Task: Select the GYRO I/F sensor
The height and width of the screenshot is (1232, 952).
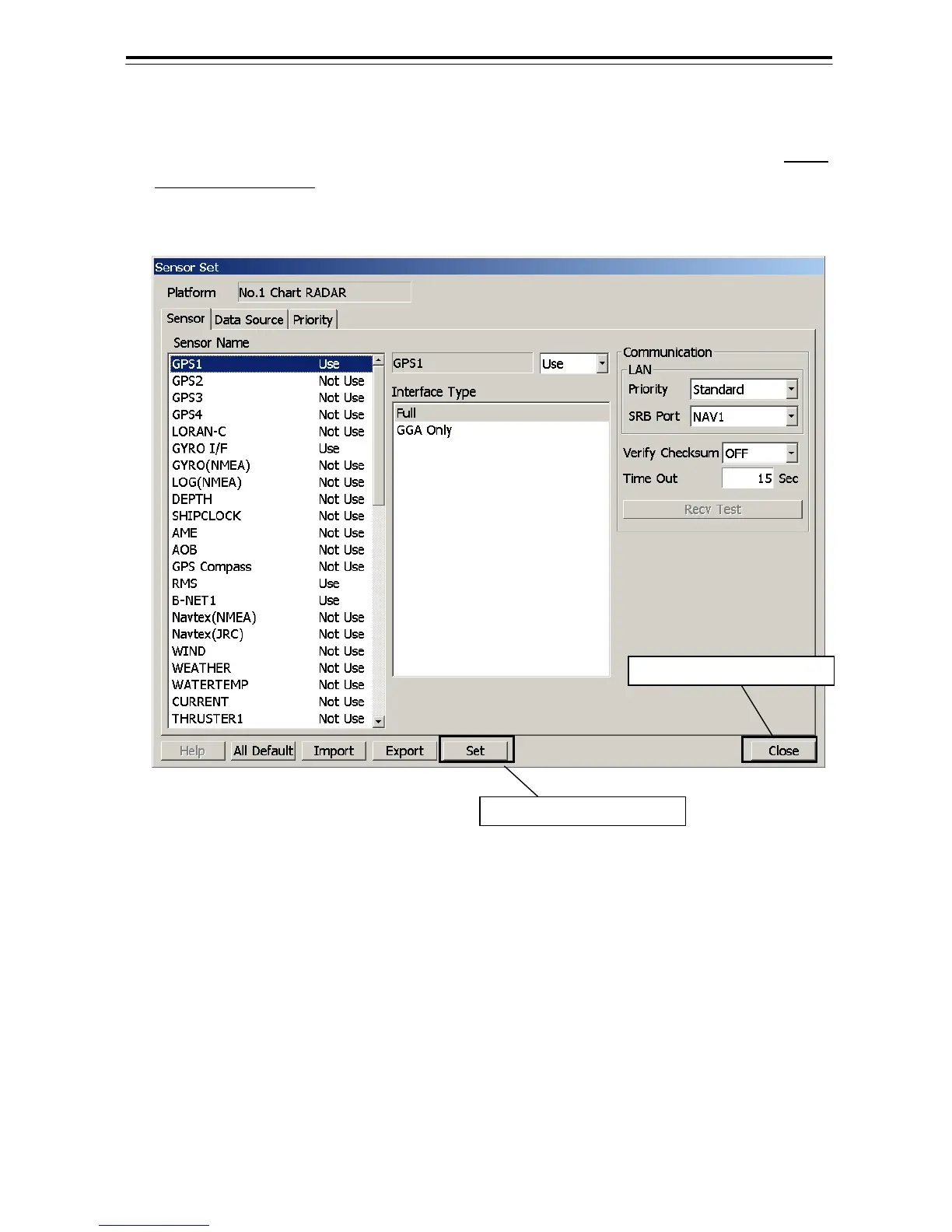Action: tap(271, 449)
